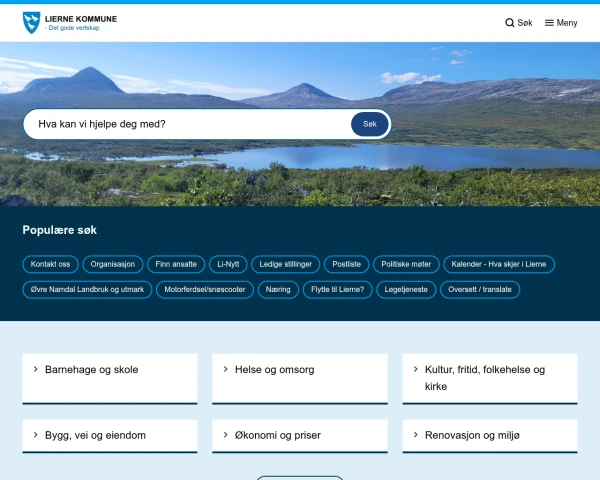Viewport: 600px width, 480px height.
Task: Open the Næring link
Action: [x=278, y=289]
